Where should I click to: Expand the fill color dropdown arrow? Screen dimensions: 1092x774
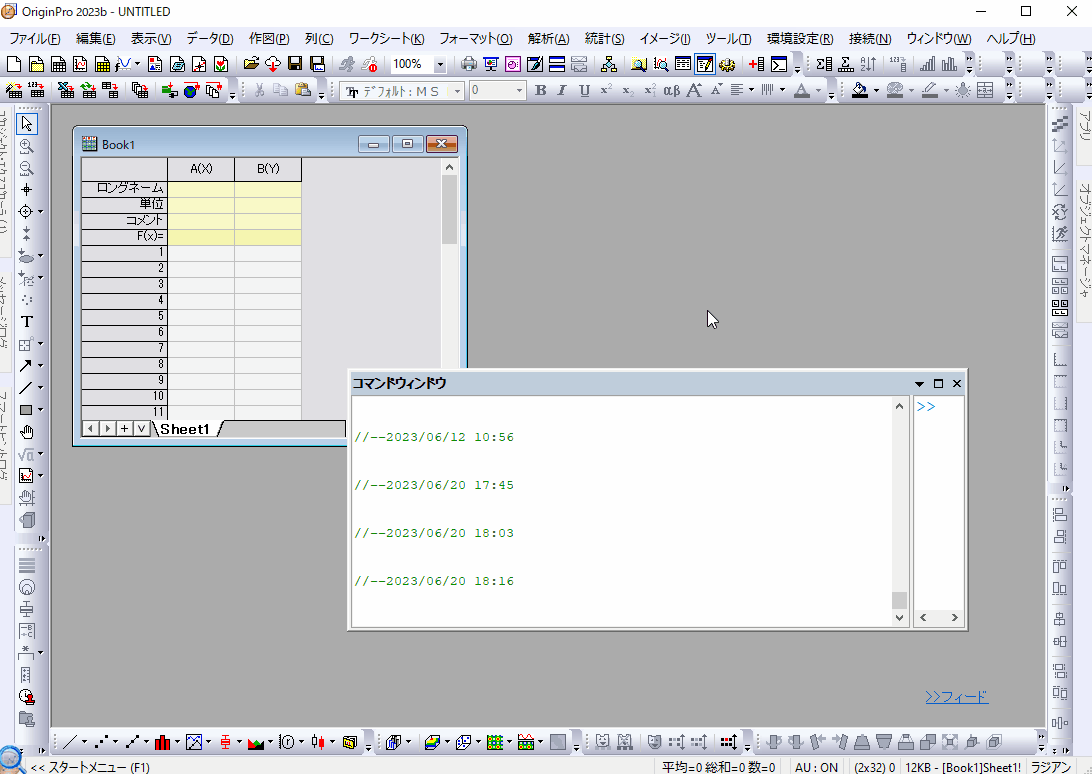(x=876, y=91)
